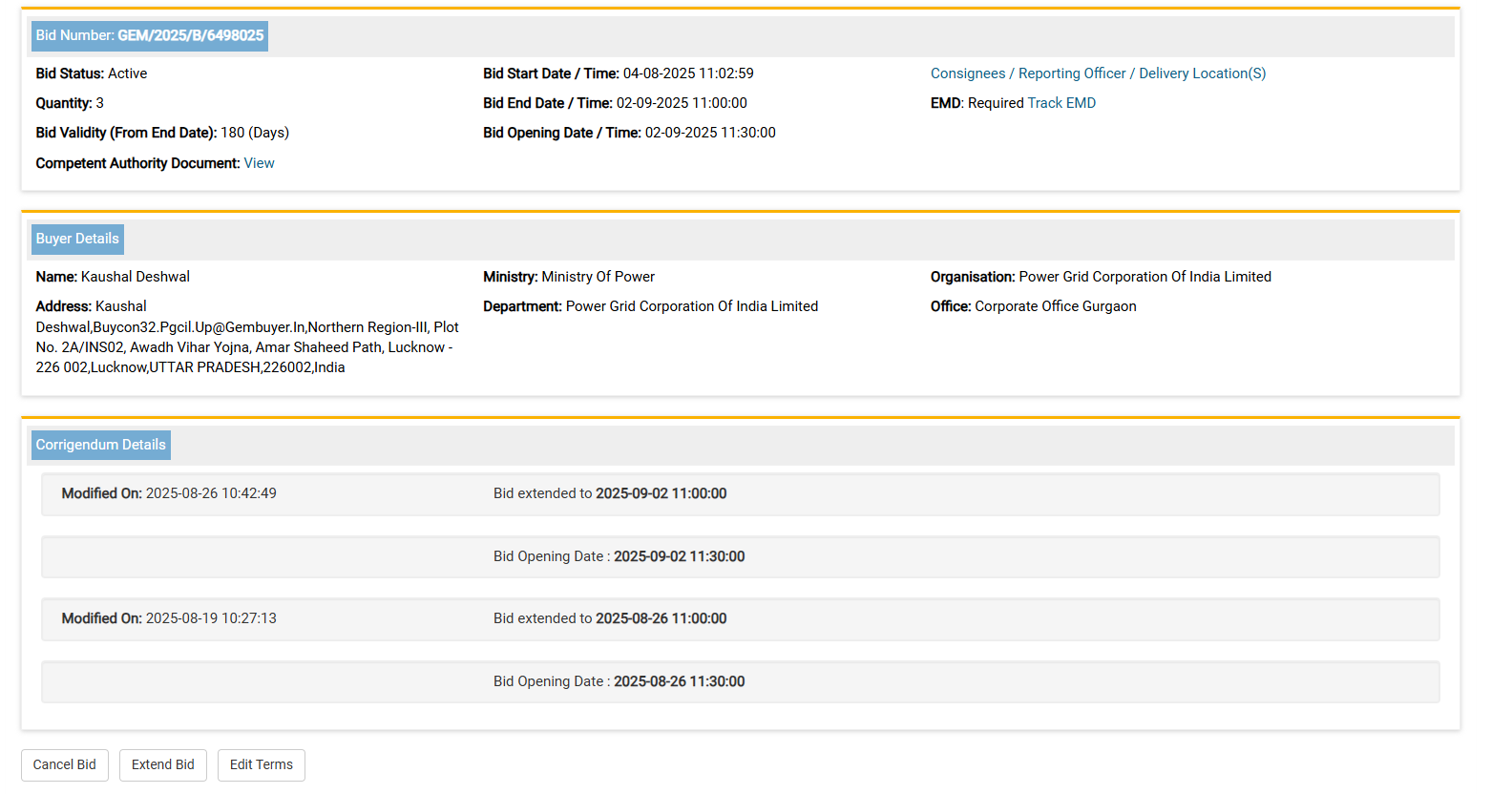Viewport: 1512px width, 794px height.
Task: Click the Organisation Power Grid Corporation text
Action: (1144, 277)
